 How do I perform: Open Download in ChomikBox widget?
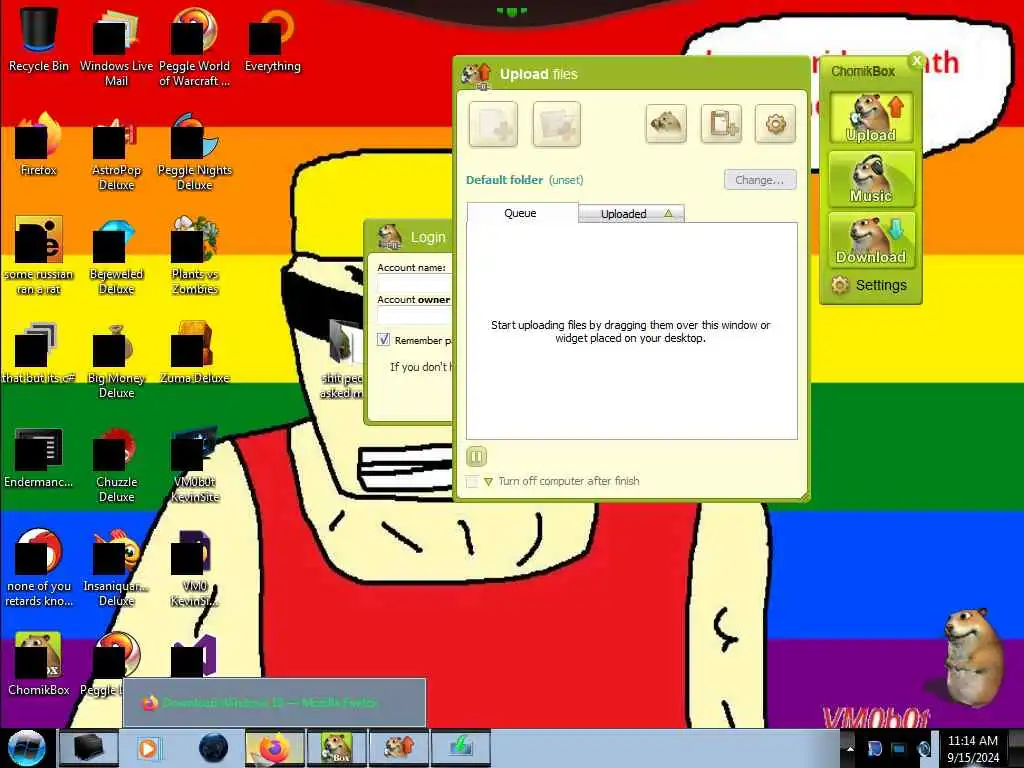(871, 240)
